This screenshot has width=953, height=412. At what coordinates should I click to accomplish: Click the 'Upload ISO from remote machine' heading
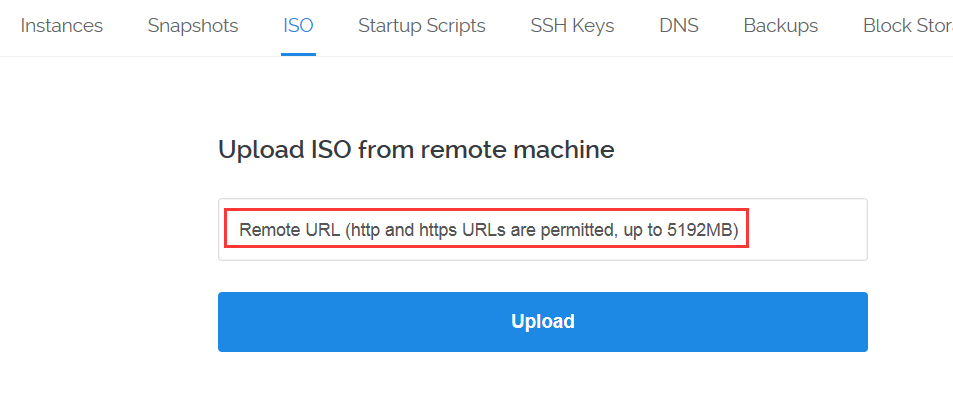point(416,149)
